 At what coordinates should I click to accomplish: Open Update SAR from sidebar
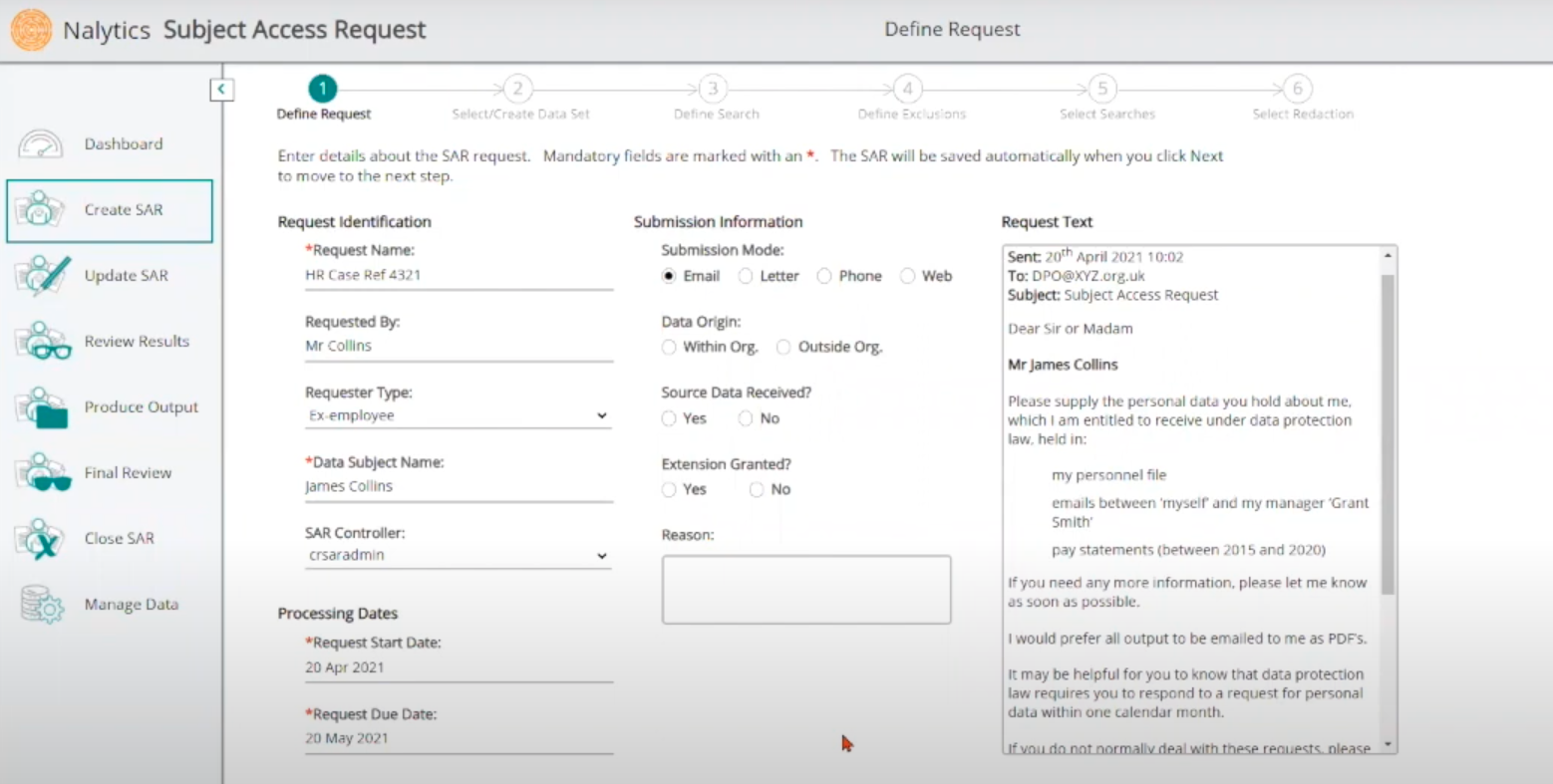[42, 276]
